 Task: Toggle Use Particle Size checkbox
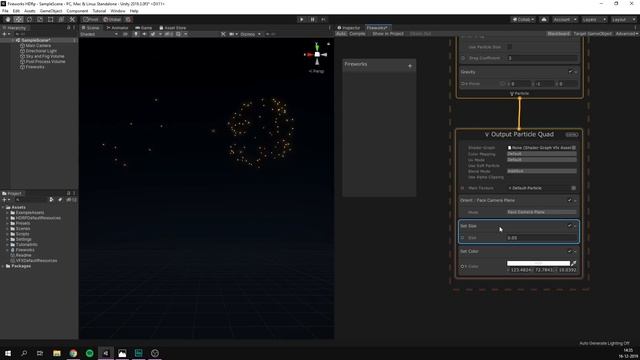pyautogui.click(x=510, y=47)
